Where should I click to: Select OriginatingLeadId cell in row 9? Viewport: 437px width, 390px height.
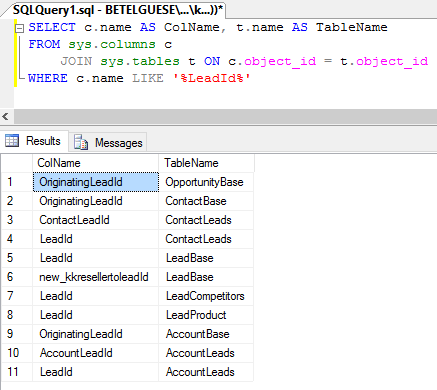coord(96,334)
